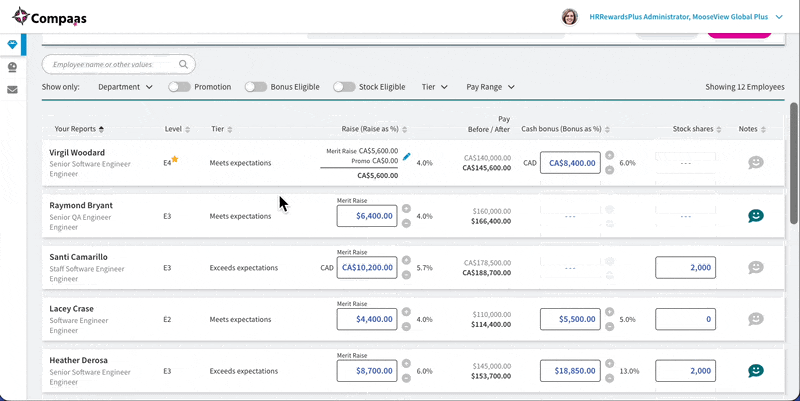Increase Raymond Bryant's merit raise with plus
This screenshot has width=800, height=401.
(406, 209)
